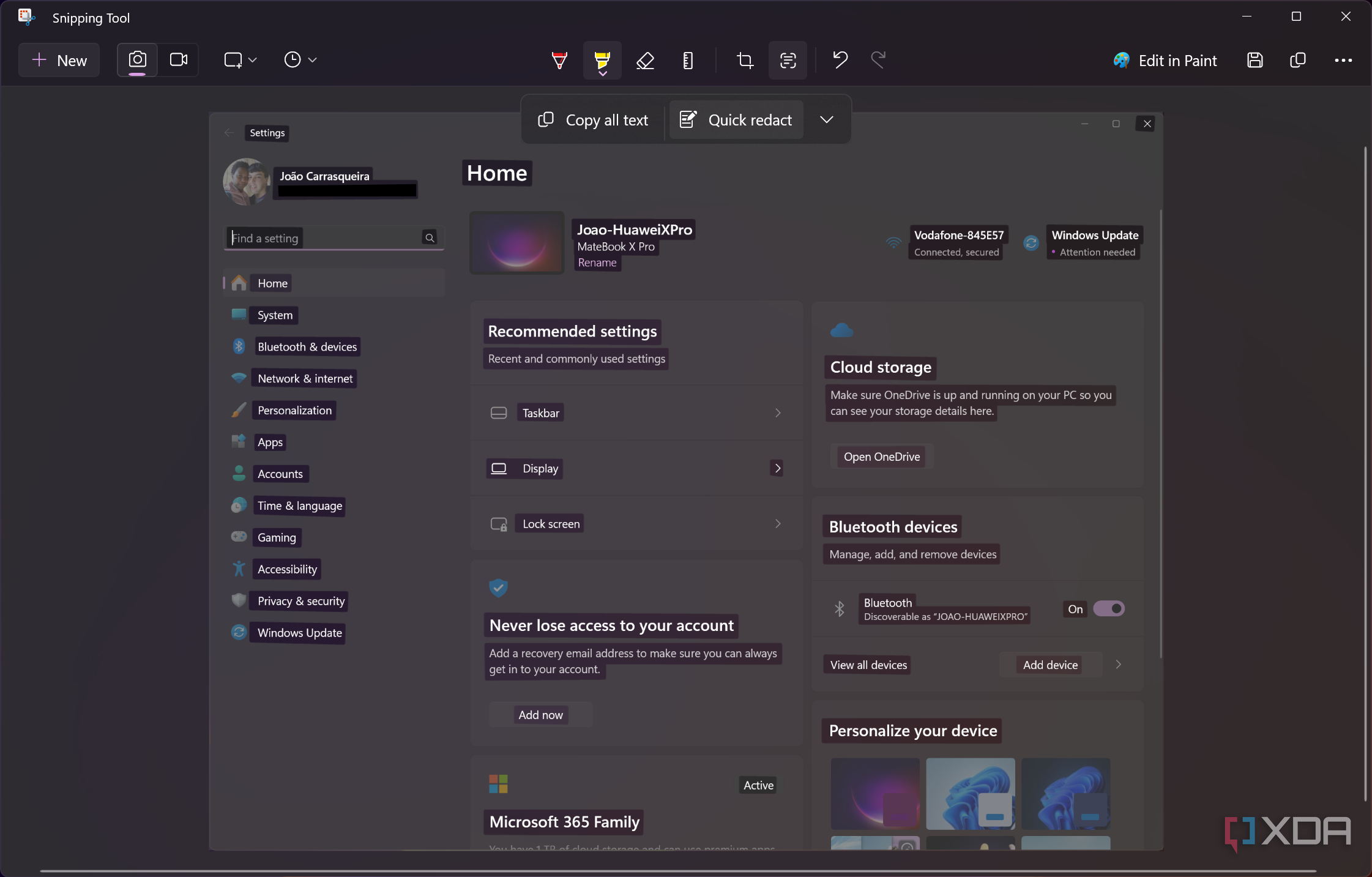
Task: Click the search magnifier icon in Settings
Action: click(430, 238)
